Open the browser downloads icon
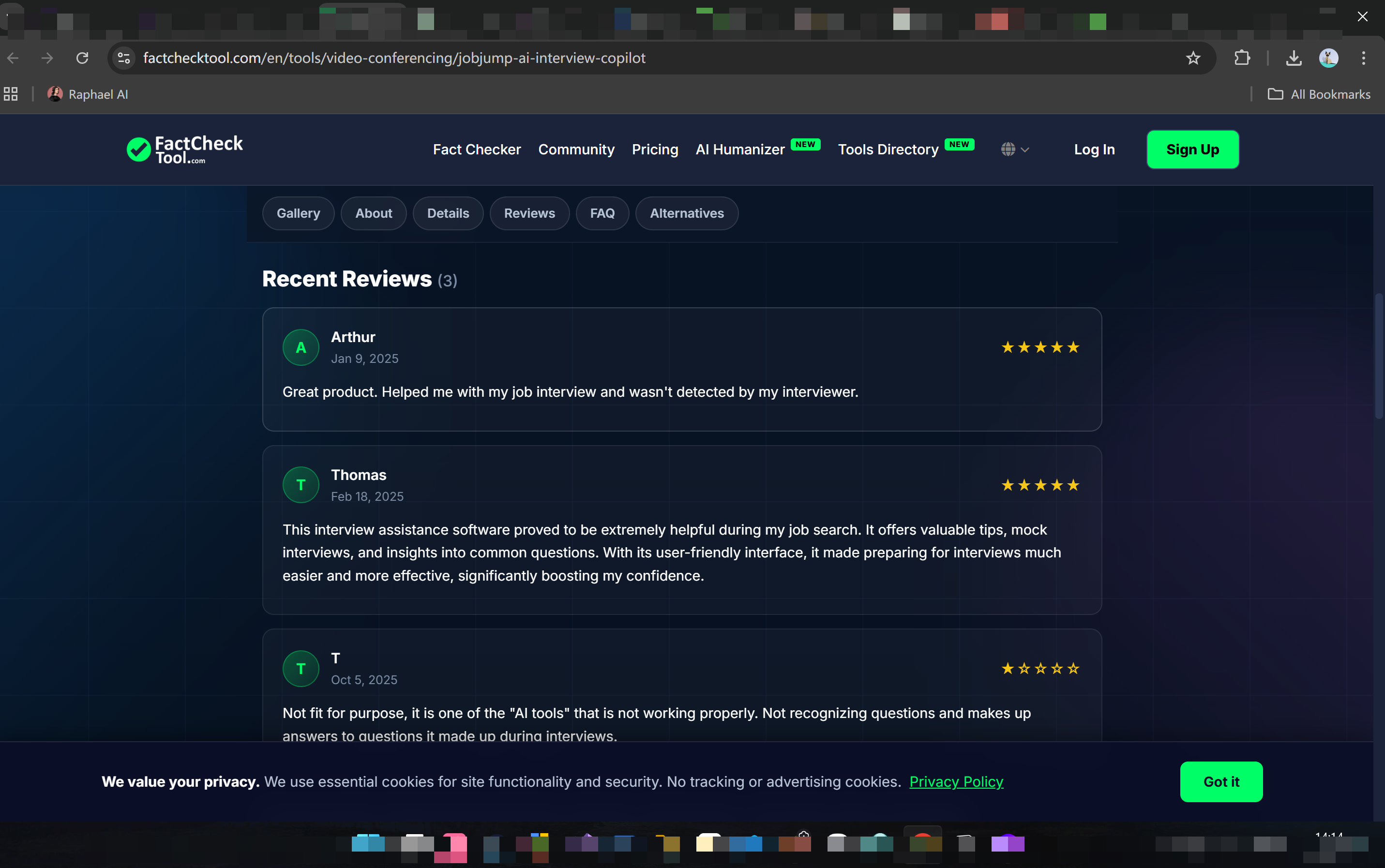 pos(1293,58)
